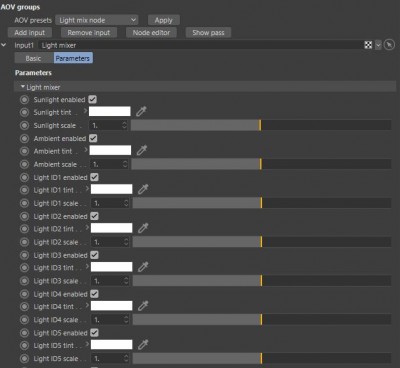This screenshot has height=368, width=400.
Task: Click the Light ID5 tint eyedropper
Action: (x=143, y=345)
